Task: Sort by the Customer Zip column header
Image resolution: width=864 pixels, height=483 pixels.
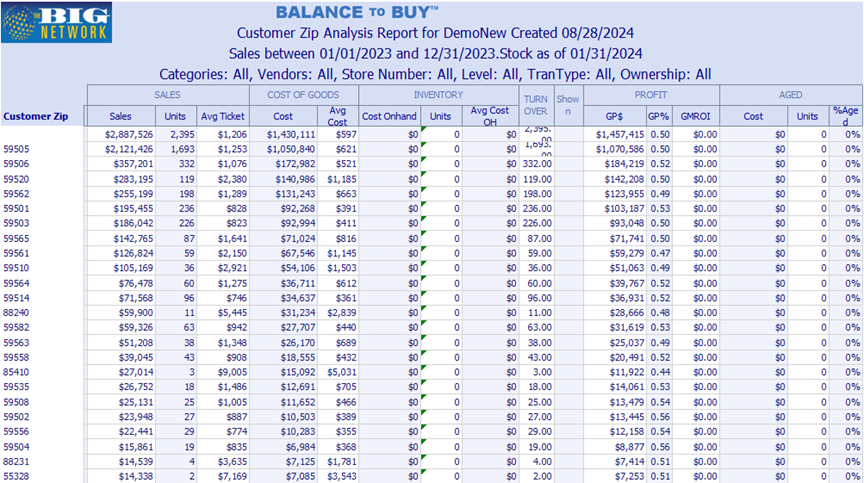Action: [36, 116]
